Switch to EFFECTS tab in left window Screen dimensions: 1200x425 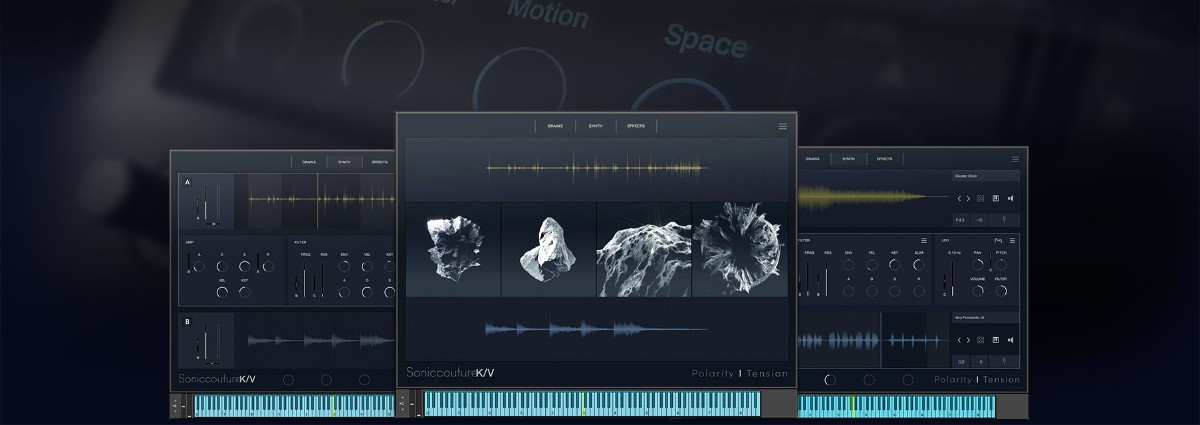coord(379,162)
